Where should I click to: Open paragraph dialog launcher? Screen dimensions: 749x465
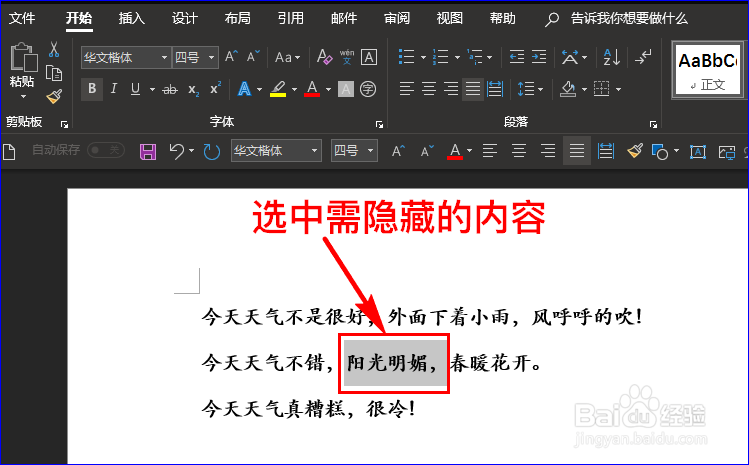653,125
